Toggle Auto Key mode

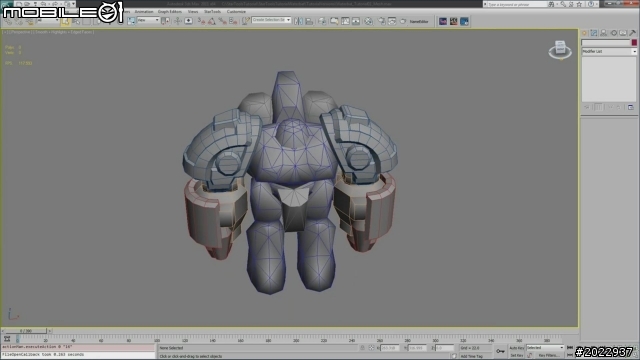point(517,348)
